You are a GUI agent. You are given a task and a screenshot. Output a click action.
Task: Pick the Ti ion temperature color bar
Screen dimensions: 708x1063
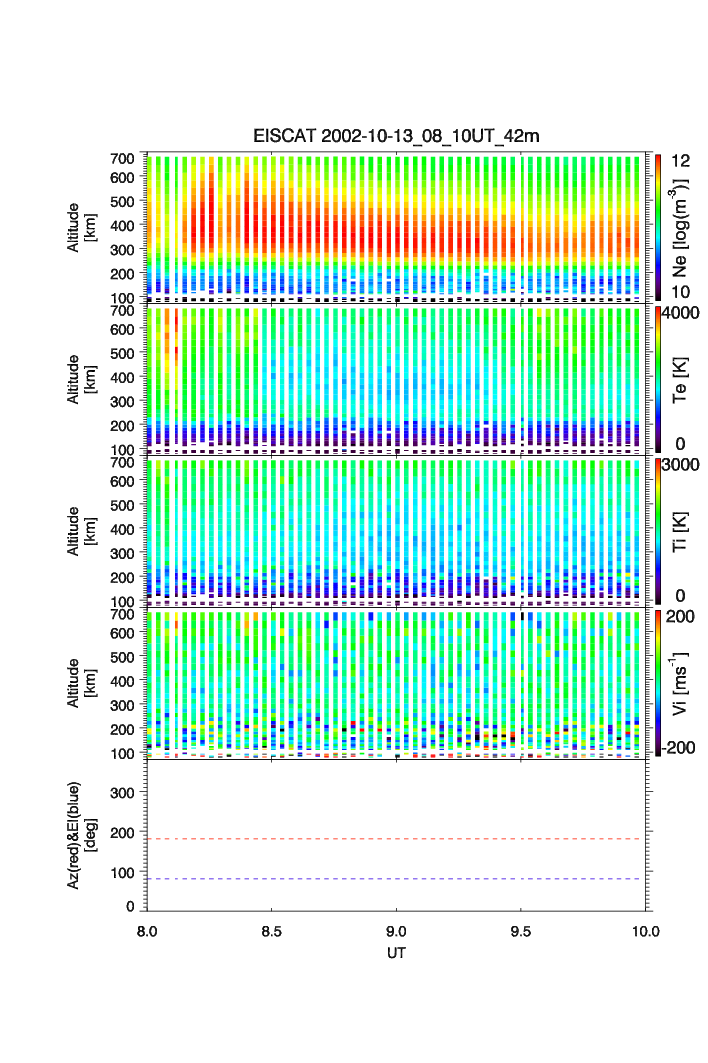tap(658, 531)
